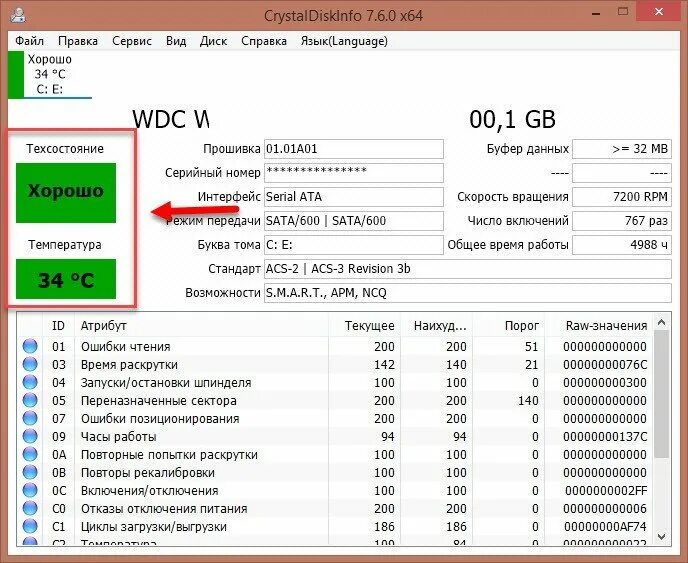Open the Файл menu
This screenshot has height=563, width=688.
pyautogui.click(x=29, y=41)
